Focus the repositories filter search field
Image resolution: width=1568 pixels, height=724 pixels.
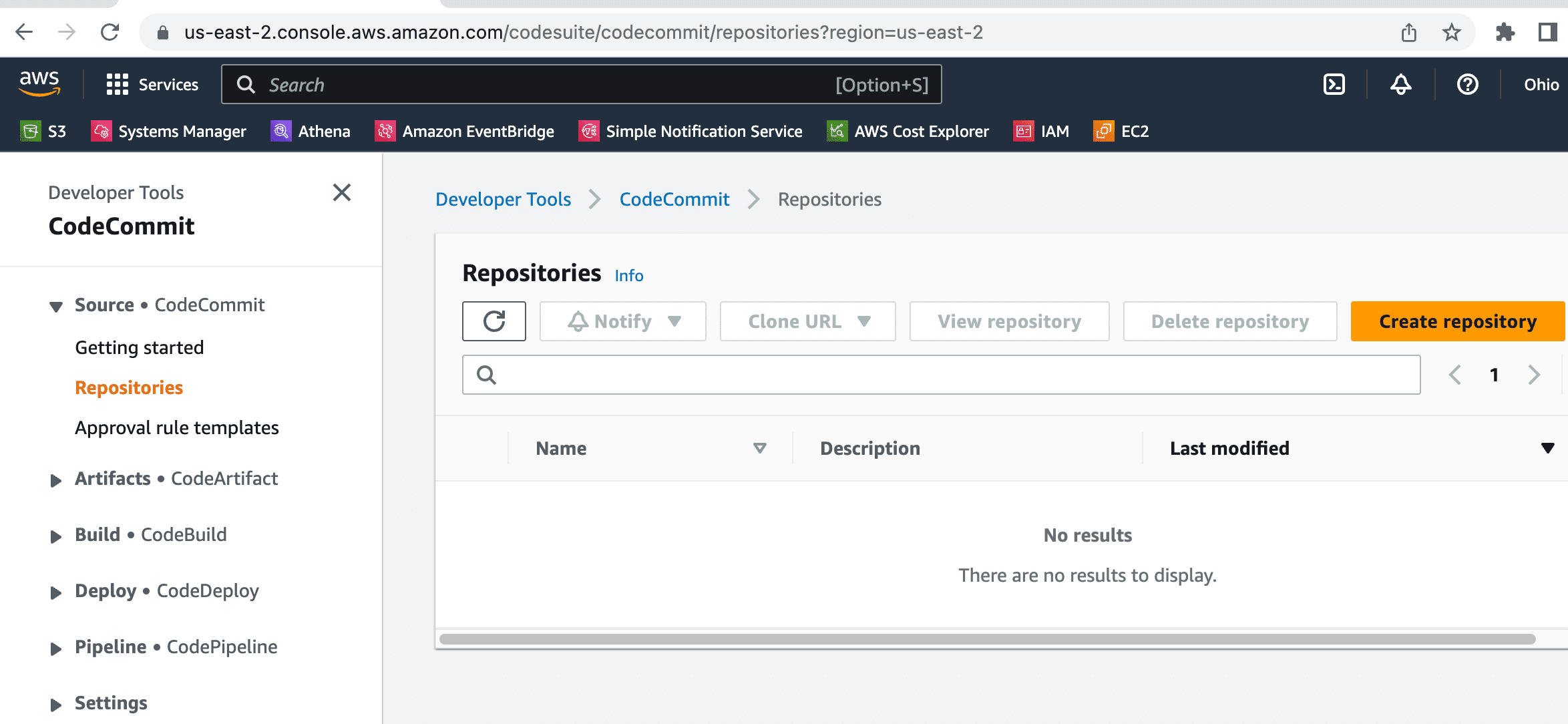[x=941, y=375]
